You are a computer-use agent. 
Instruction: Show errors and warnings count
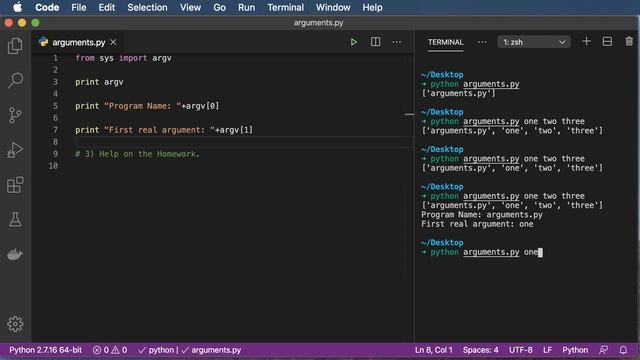point(110,350)
